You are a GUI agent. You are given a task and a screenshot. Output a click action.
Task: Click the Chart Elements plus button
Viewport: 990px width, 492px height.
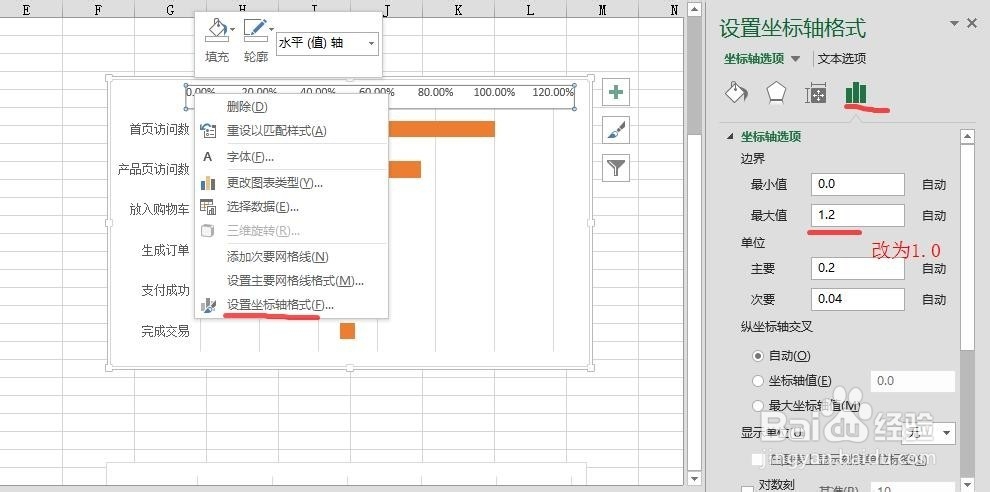616,93
